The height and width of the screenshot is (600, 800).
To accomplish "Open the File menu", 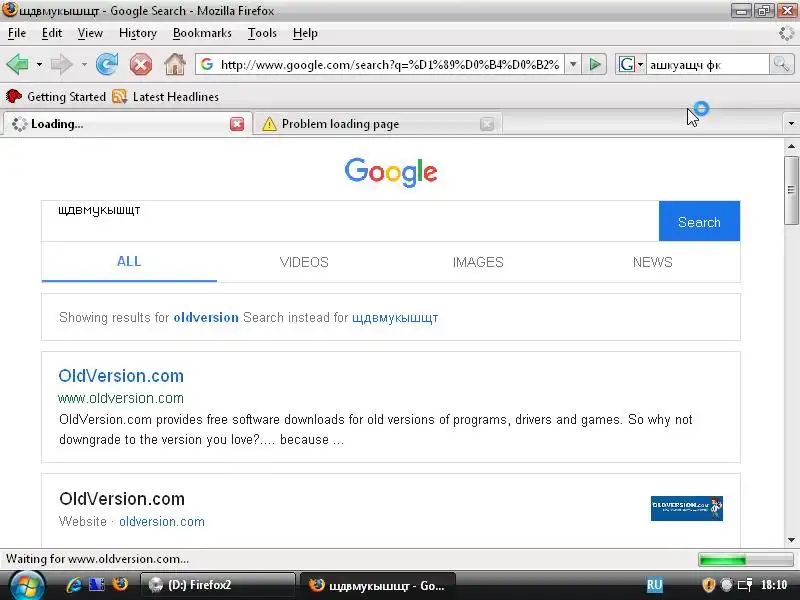I will pyautogui.click(x=17, y=33).
